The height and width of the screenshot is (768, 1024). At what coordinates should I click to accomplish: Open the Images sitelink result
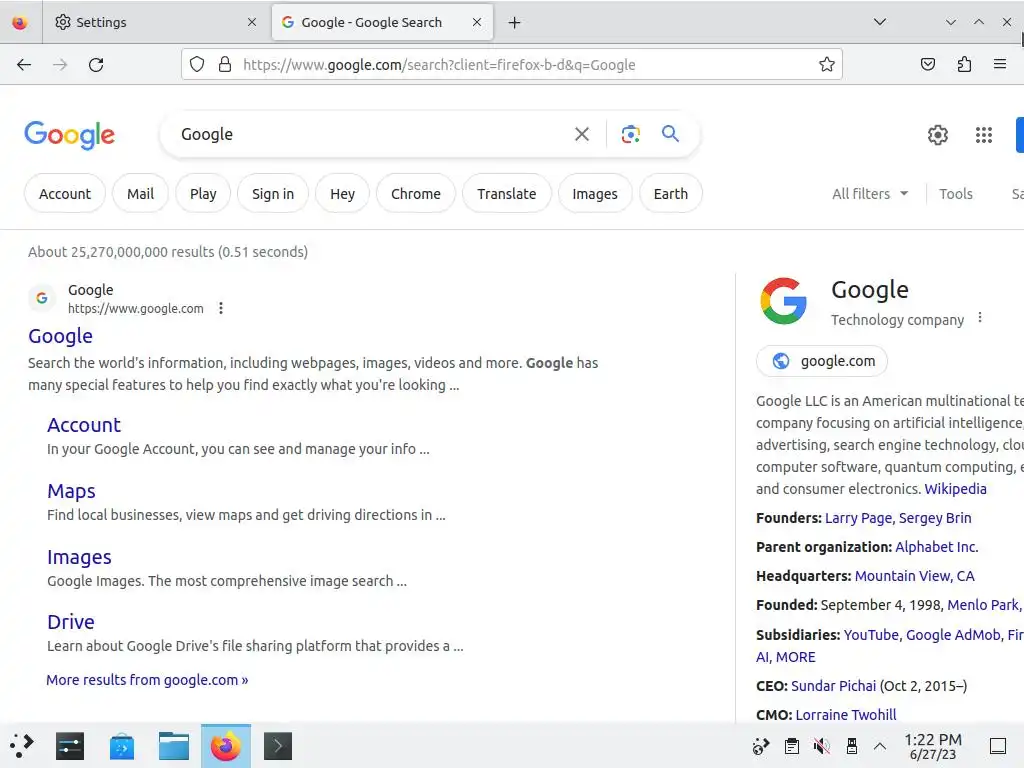tap(79, 557)
